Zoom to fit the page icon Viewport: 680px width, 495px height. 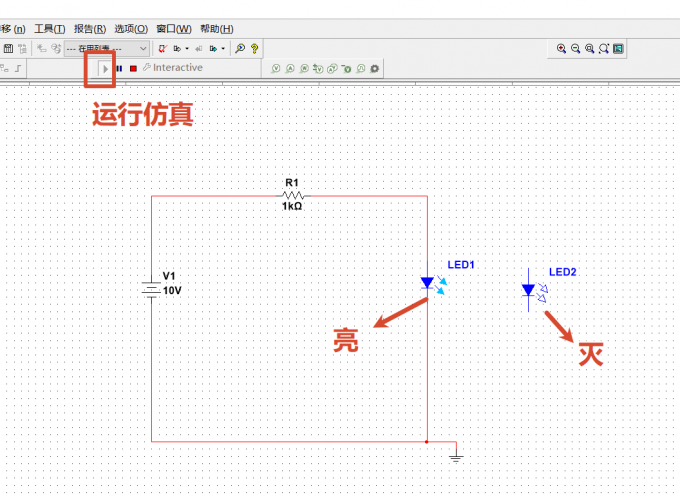pyautogui.click(x=604, y=49)
